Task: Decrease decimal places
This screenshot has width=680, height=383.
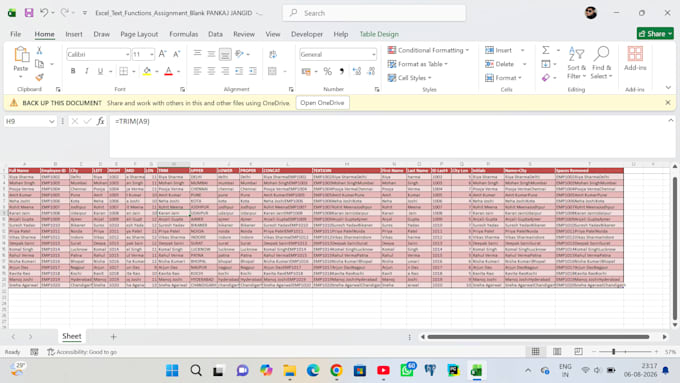Action: pos(371,71)
